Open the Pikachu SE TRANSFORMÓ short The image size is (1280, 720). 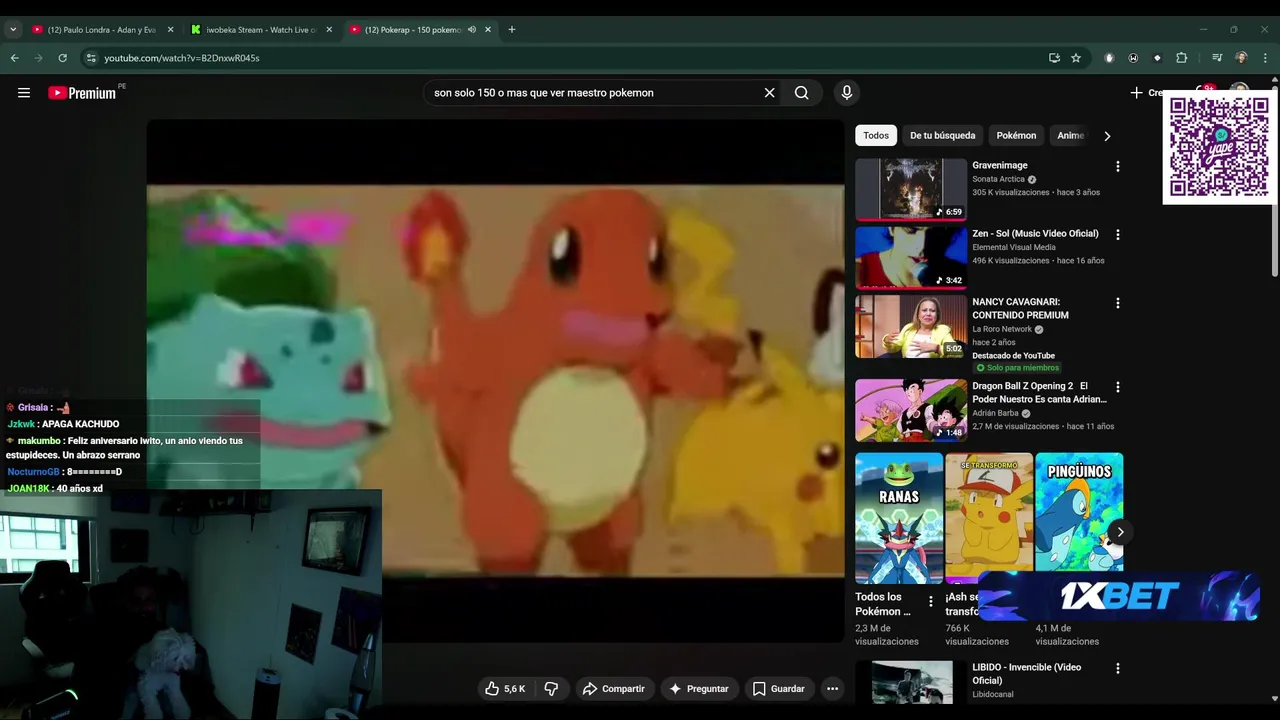(989, 516)
